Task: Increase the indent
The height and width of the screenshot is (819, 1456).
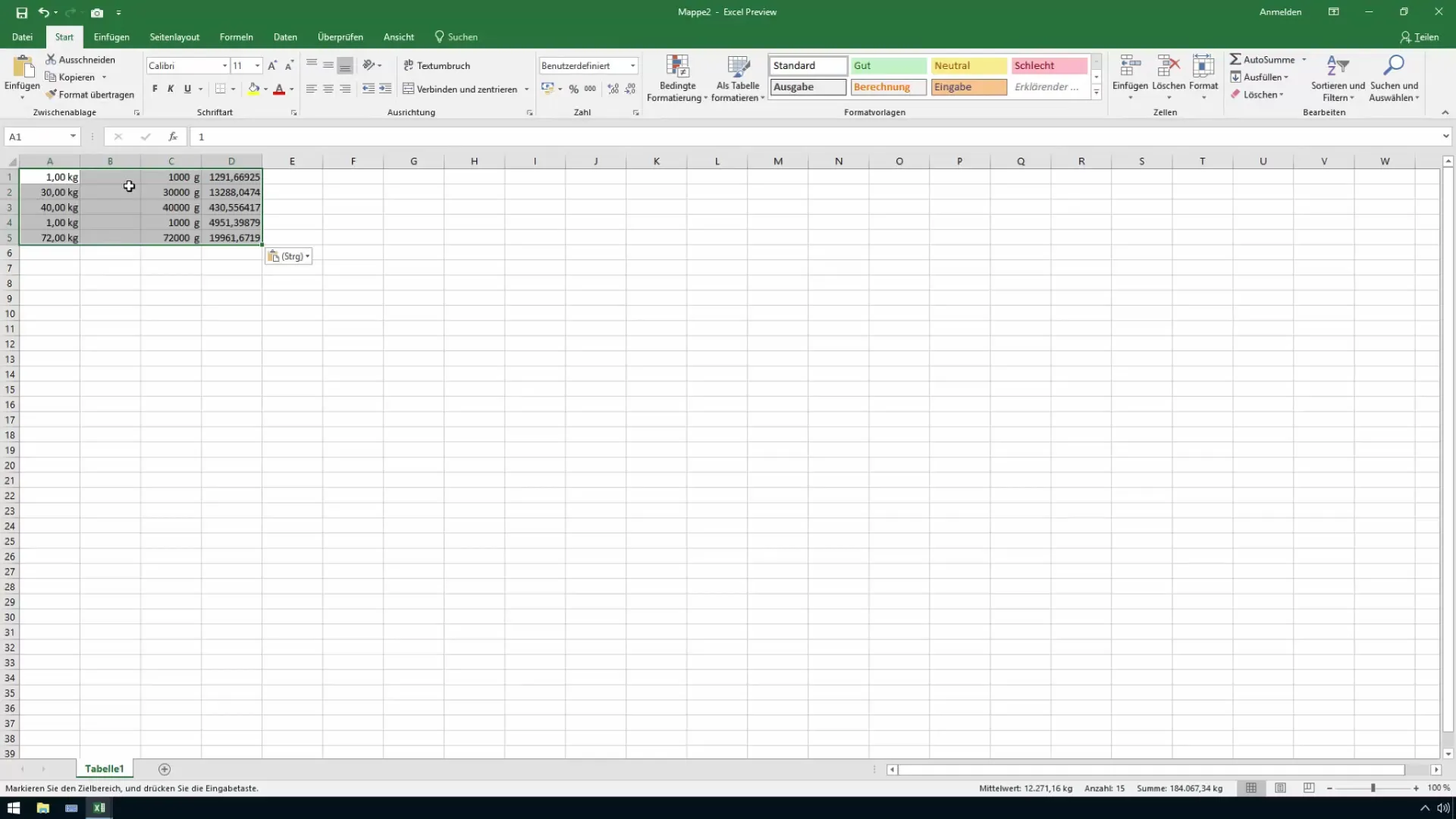Action: tap(385, 89)
